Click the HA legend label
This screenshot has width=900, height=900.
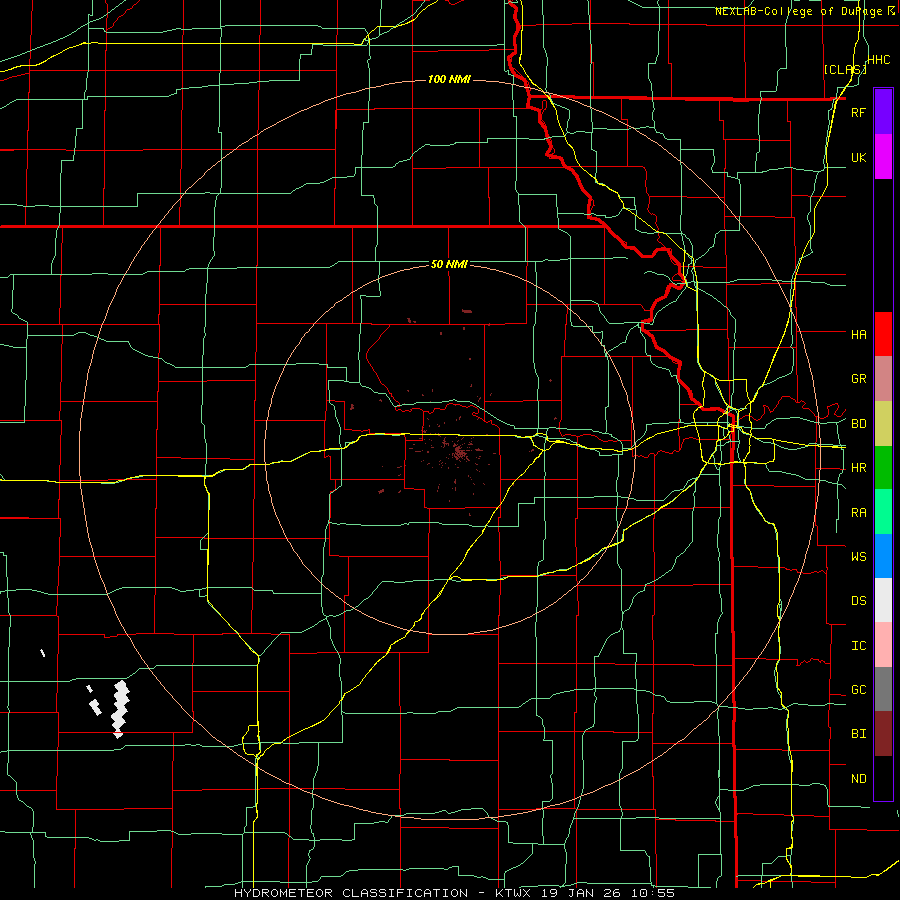tap(858, 335)
